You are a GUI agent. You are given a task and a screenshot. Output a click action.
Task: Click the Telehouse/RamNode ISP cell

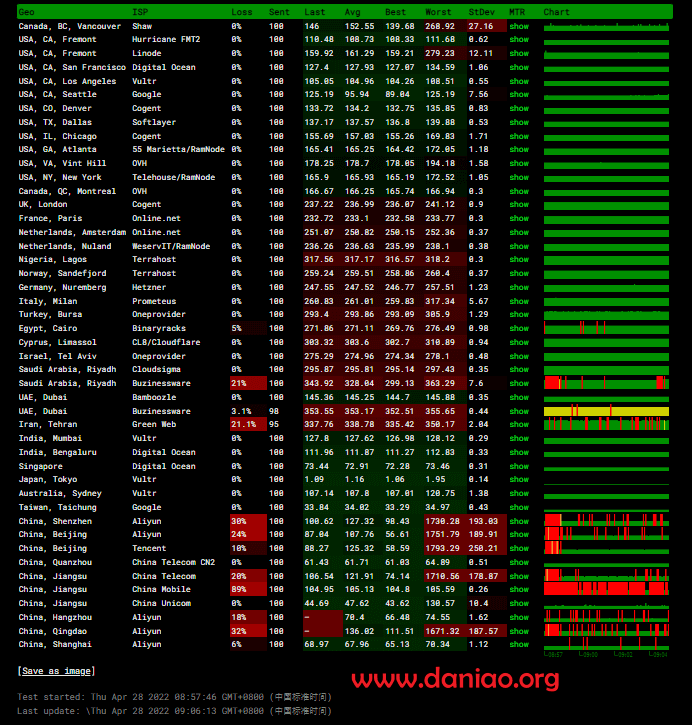173,177
